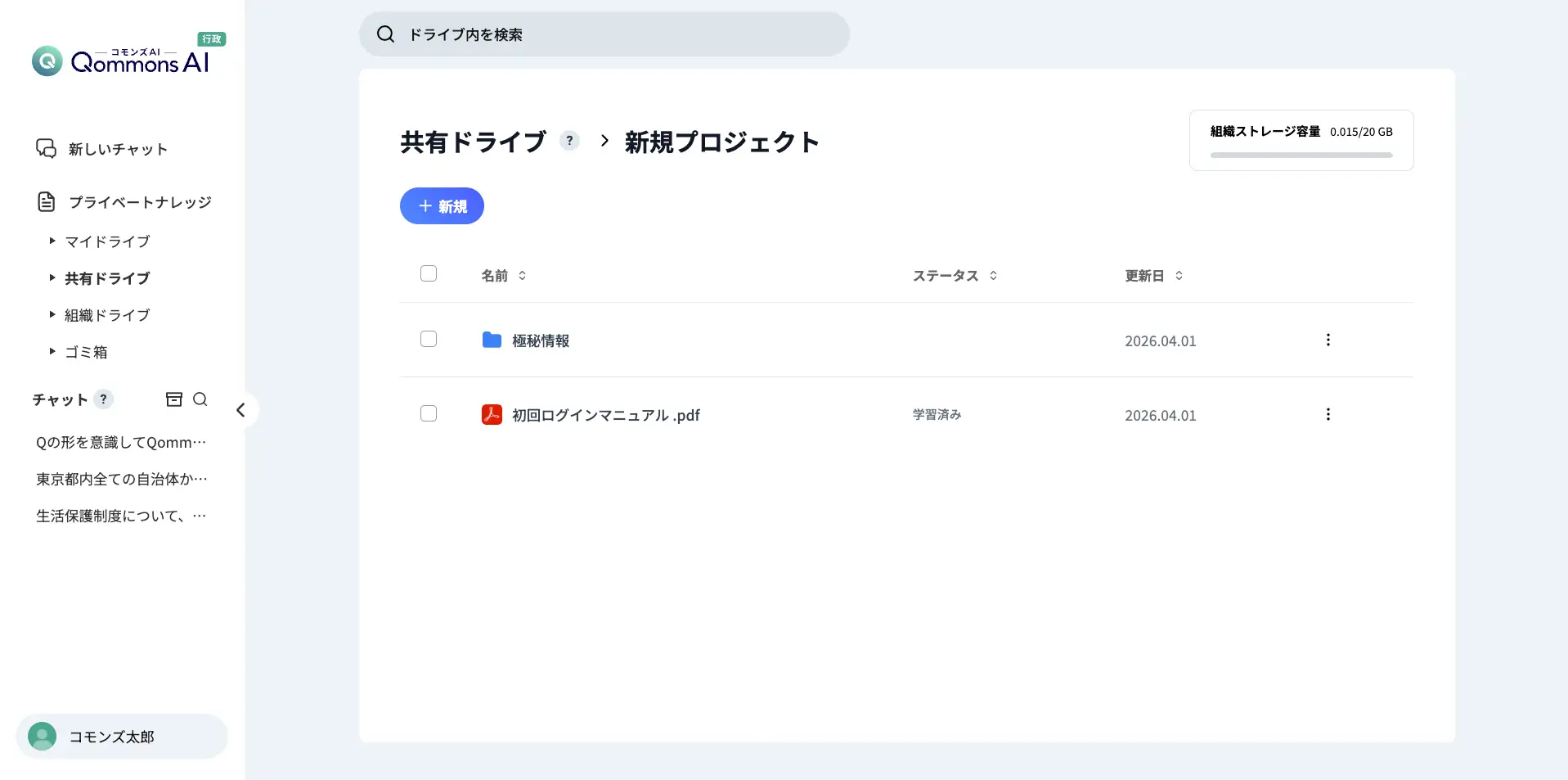Open the new chat icon
Viewport: 1568px width, 780px height.
46,148
